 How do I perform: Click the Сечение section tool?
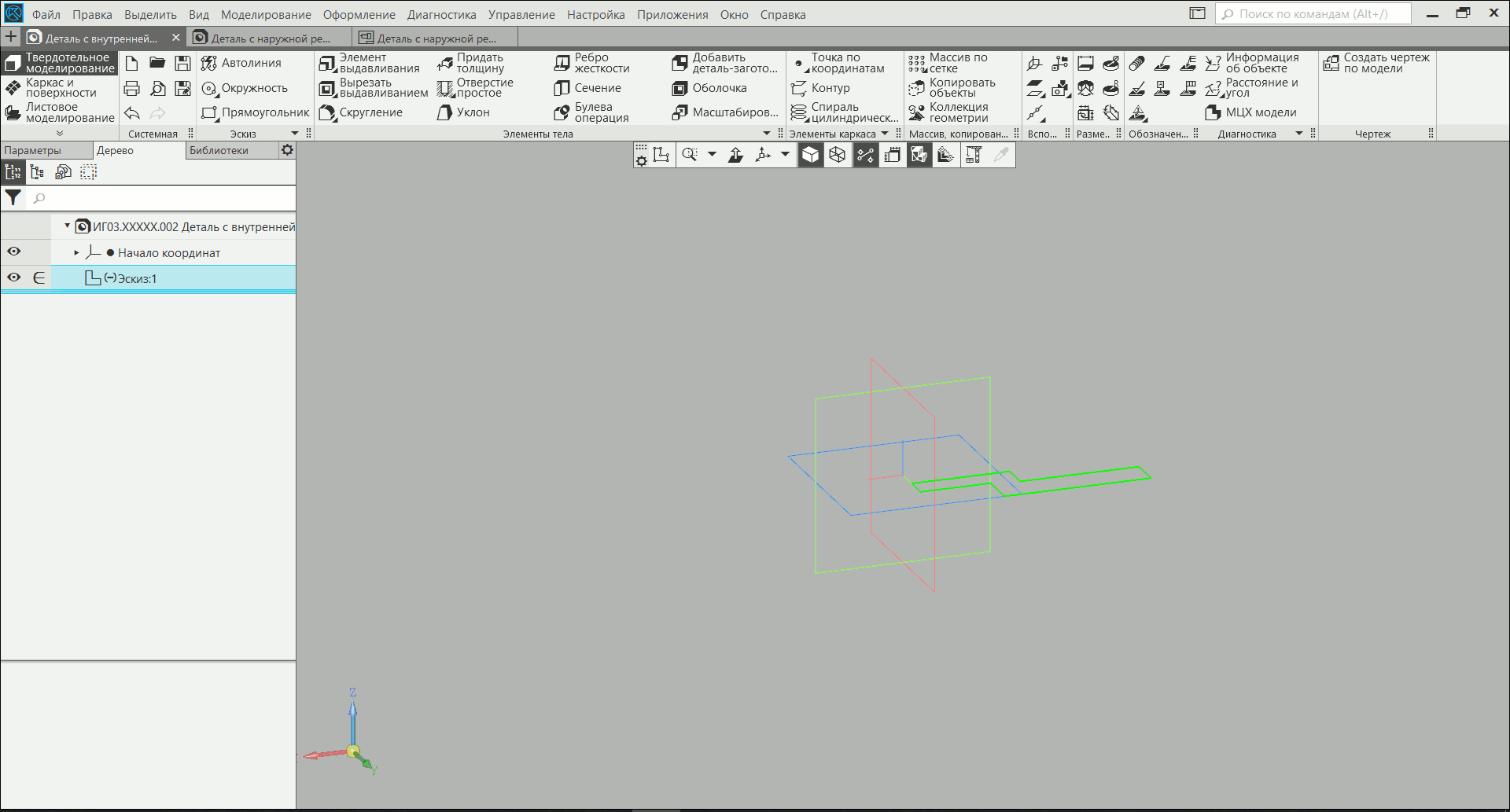coord(587,88)
